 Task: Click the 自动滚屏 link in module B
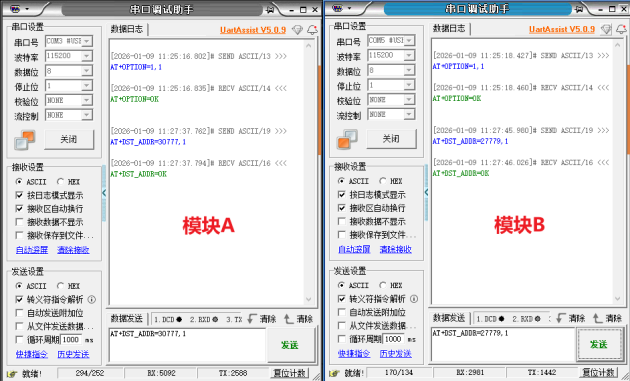(354, 249)
